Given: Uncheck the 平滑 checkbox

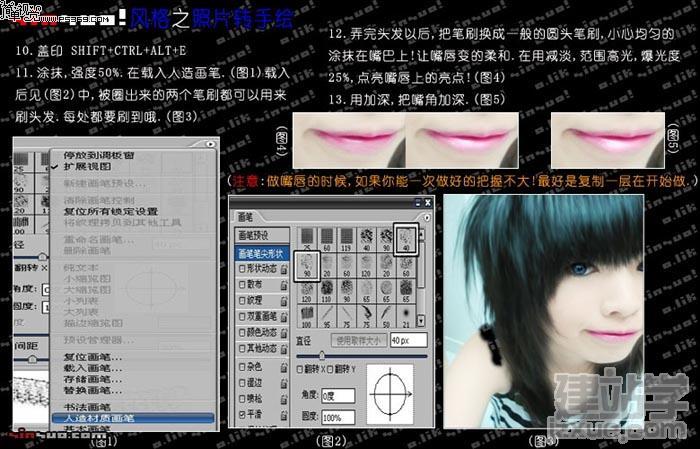Looking at the screenshot, I should pos(242,415).
